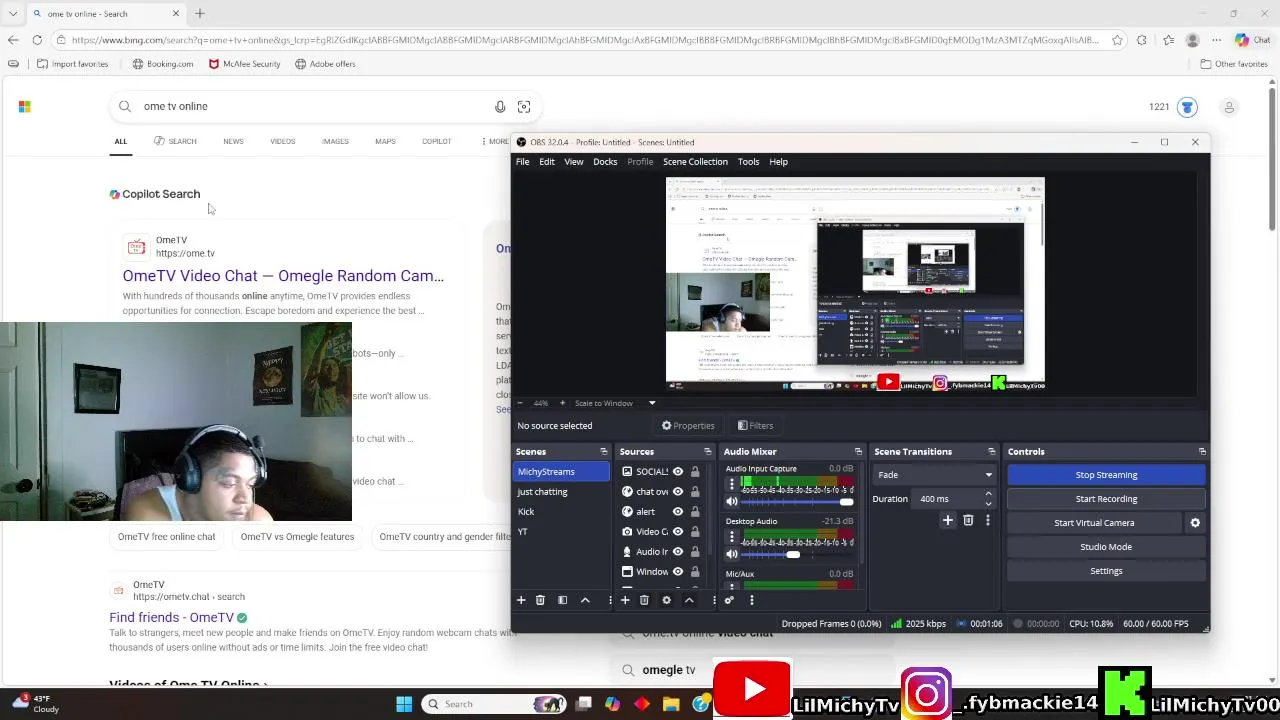Viewport: 1280px width, 720px height.
Task: Open OBS File menu
Action: pos(523,162)
